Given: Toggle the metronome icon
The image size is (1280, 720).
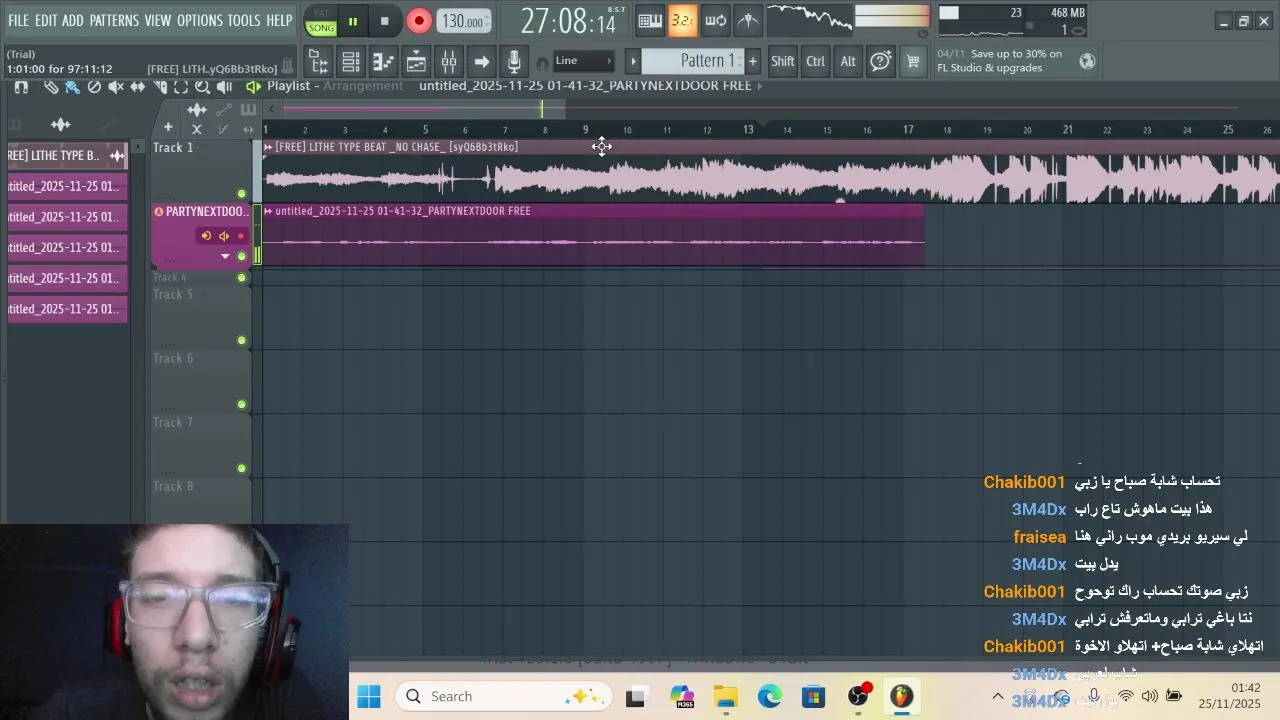Looking at the screenshot, I should click(x=747, y=20).
